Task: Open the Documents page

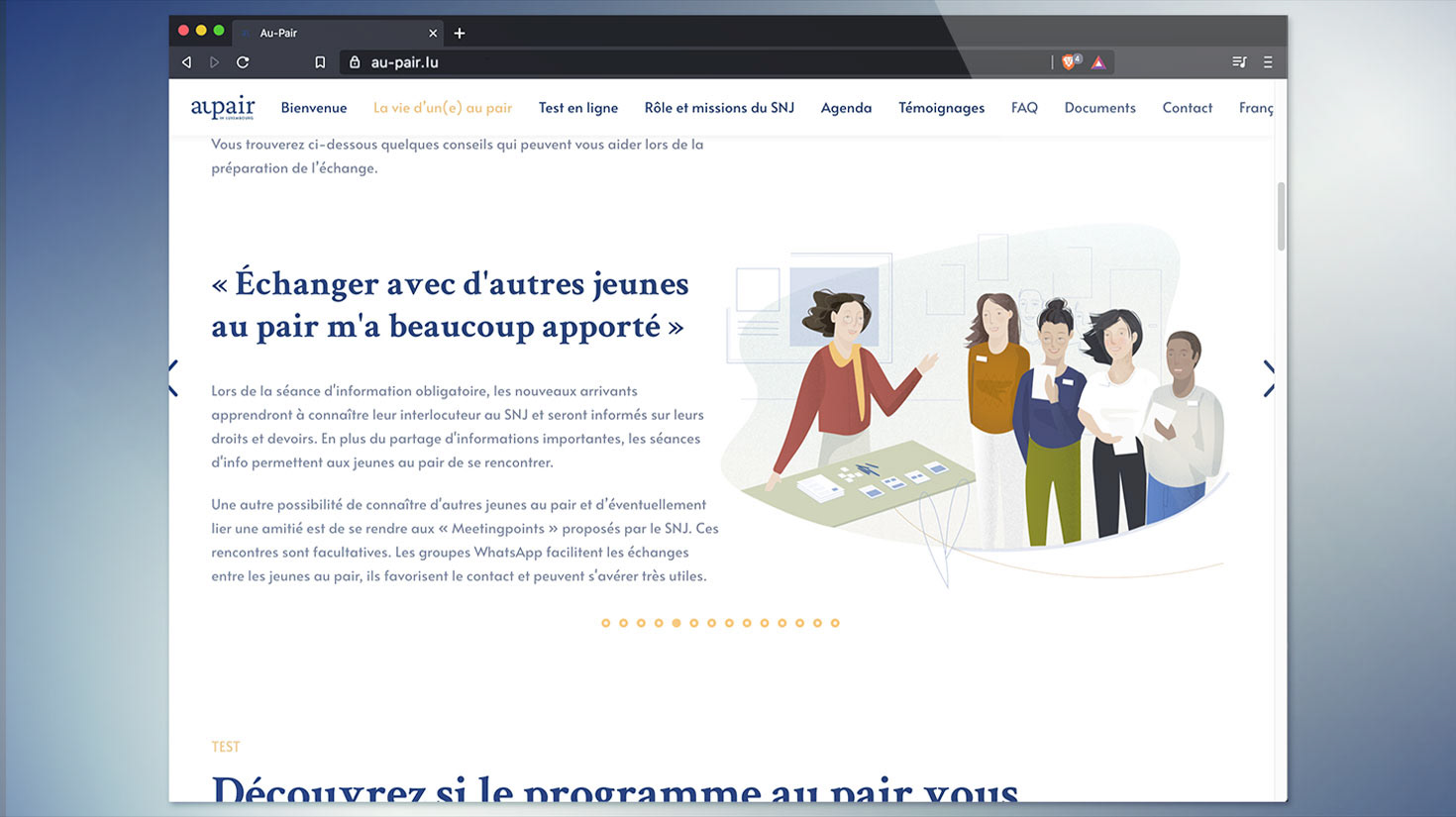Action: pos(1099,108)
